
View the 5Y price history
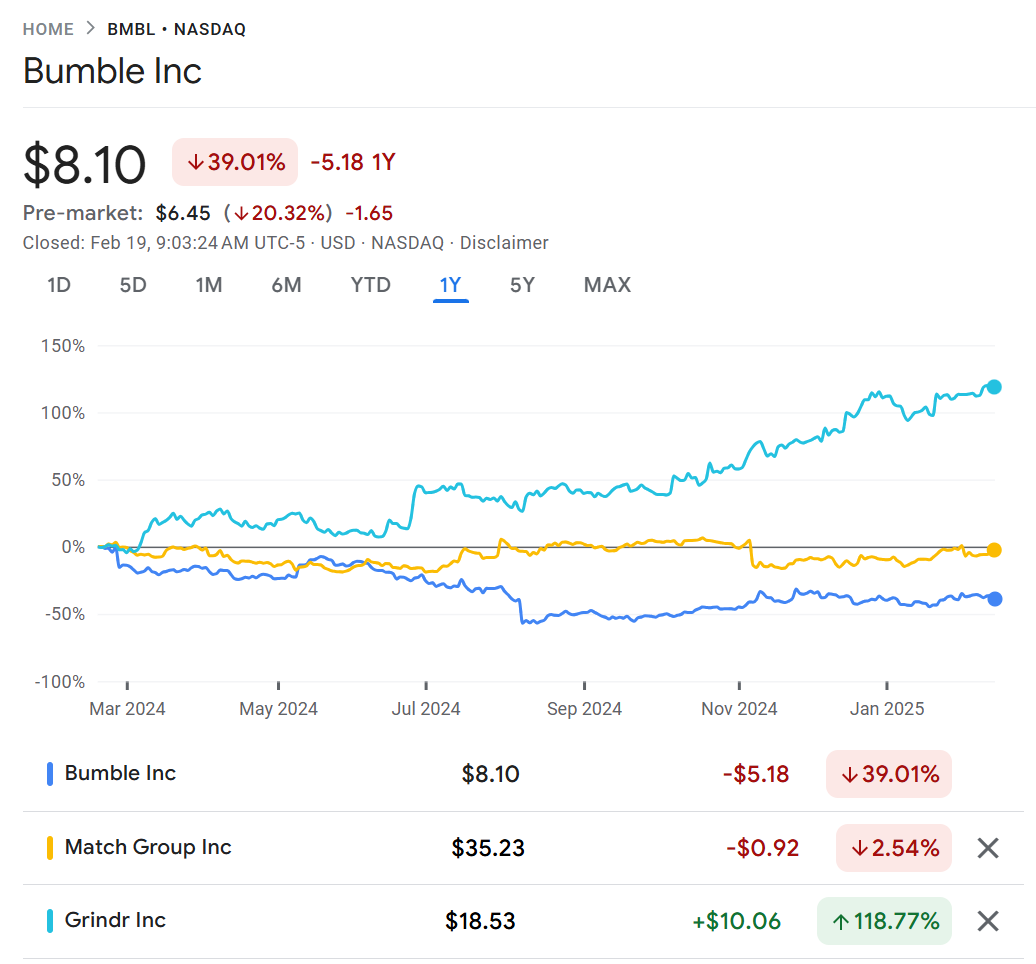522,285
